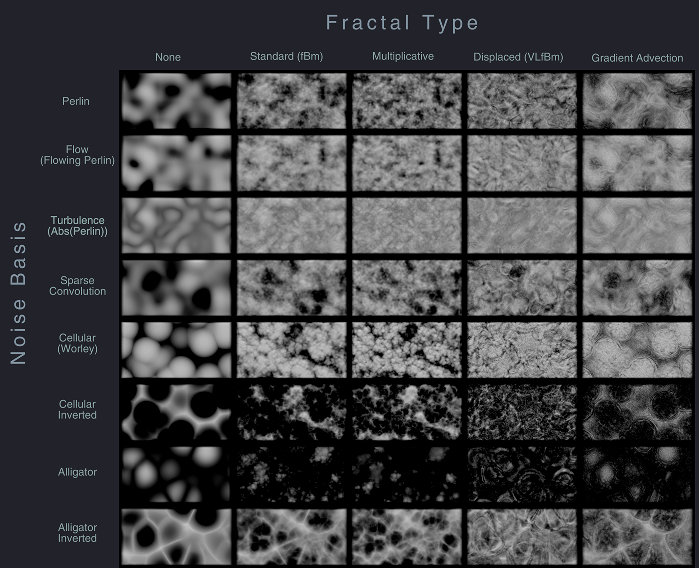Select the Cellular Inverted Multiplicative thumbnail
The image size is (699, 568).
click(x=407, y=412)
